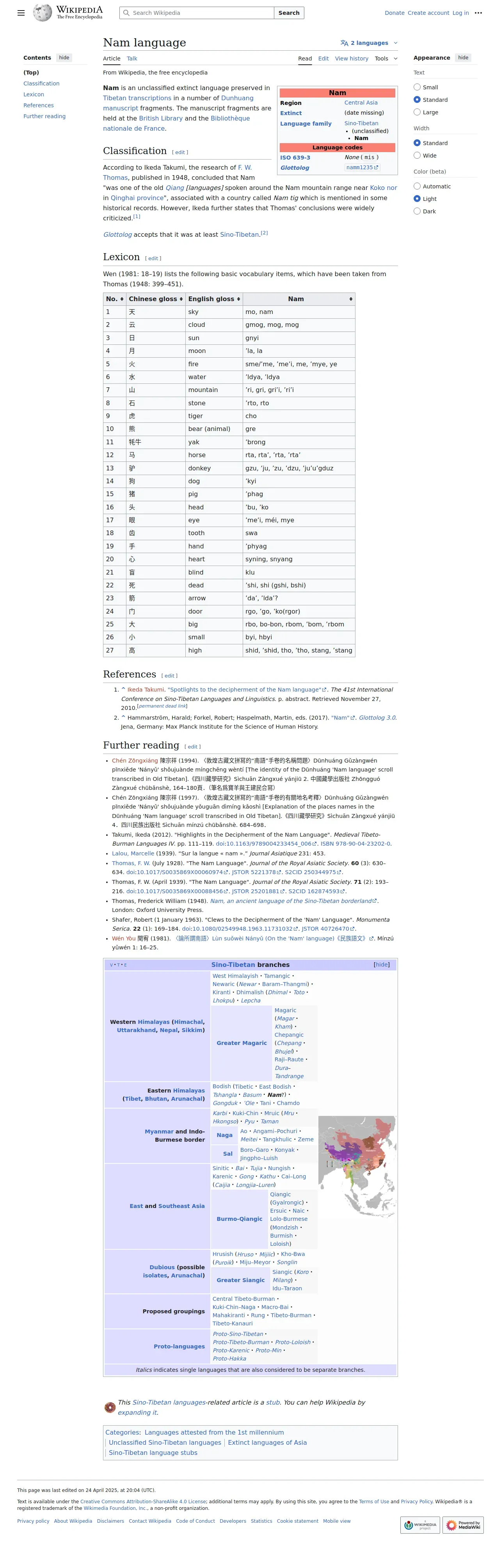Screen dimensions: 501x1568
Task: Open the Creative Commons Attribution-ShareAlike license link
Action: (143, 1502)
